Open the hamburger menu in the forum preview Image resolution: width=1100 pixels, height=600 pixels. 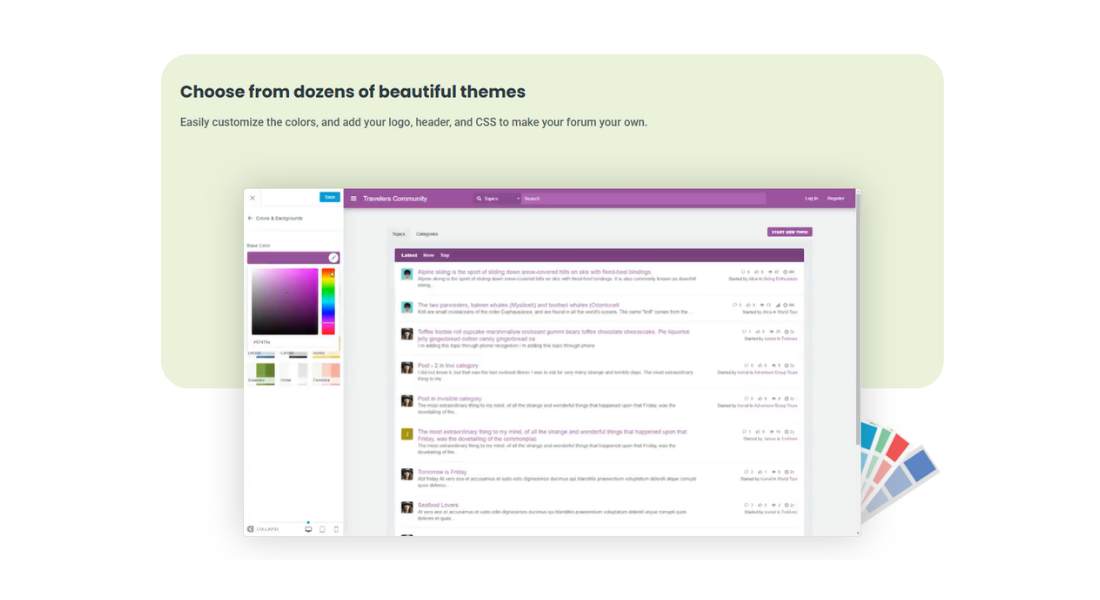tap(354, 198)
